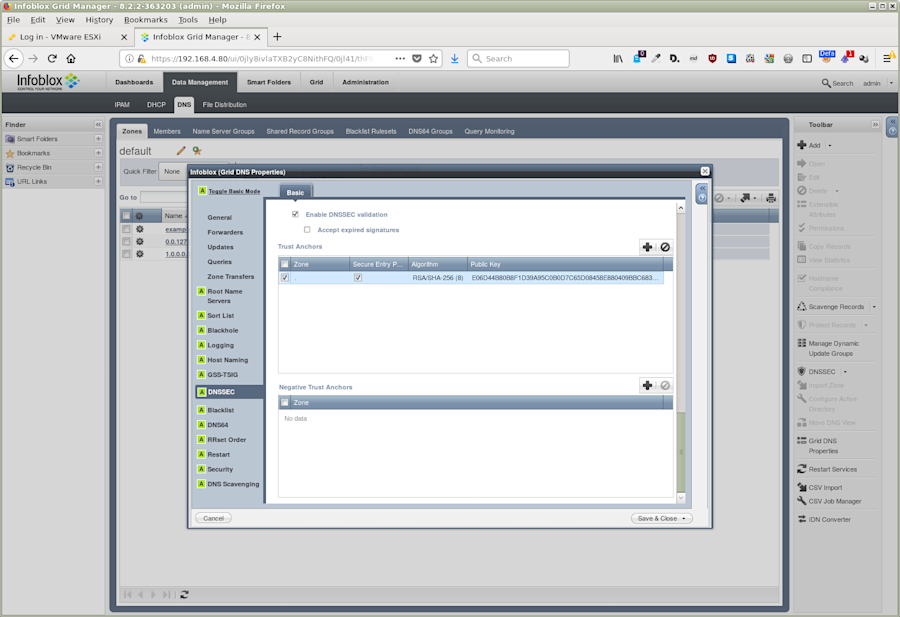Open Administration tab

click(x=365, y=82)
